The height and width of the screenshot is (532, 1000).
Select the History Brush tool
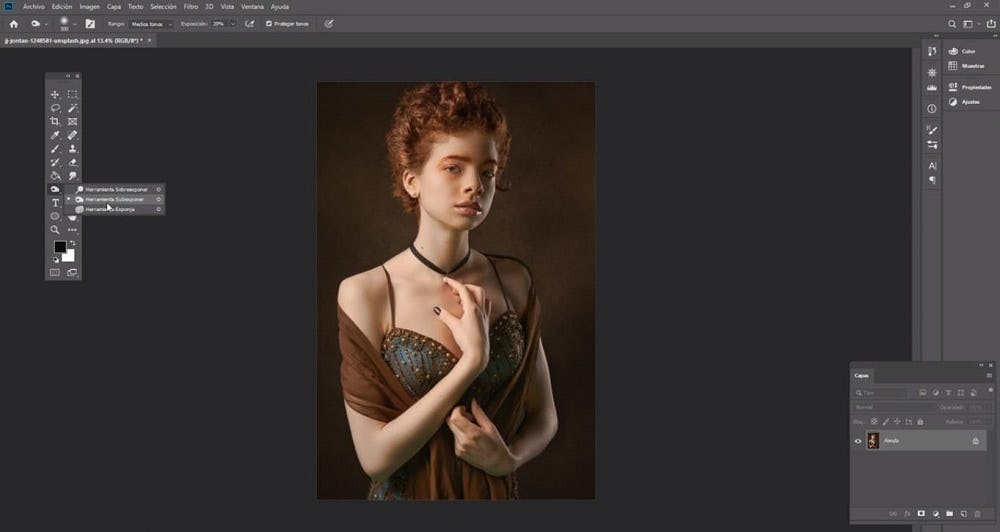click(55, 162)
